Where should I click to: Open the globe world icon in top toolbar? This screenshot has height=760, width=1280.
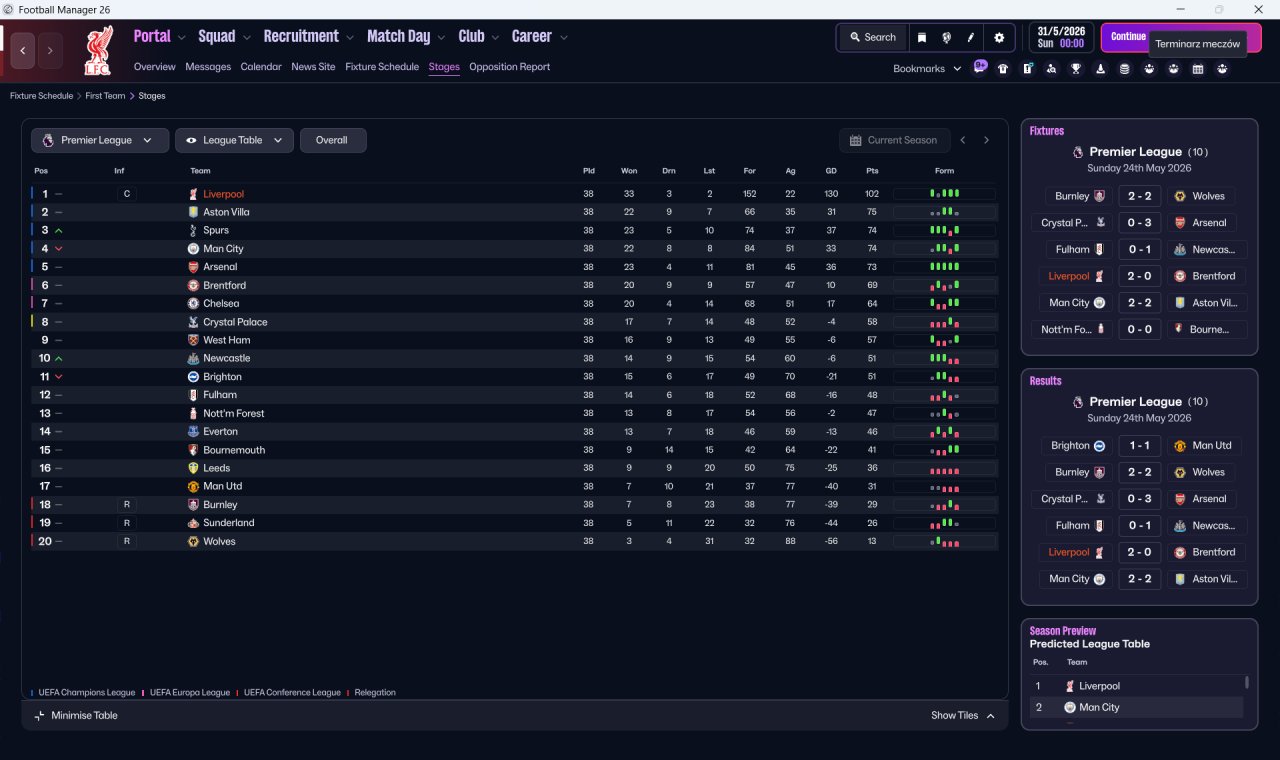coord(946,37)
